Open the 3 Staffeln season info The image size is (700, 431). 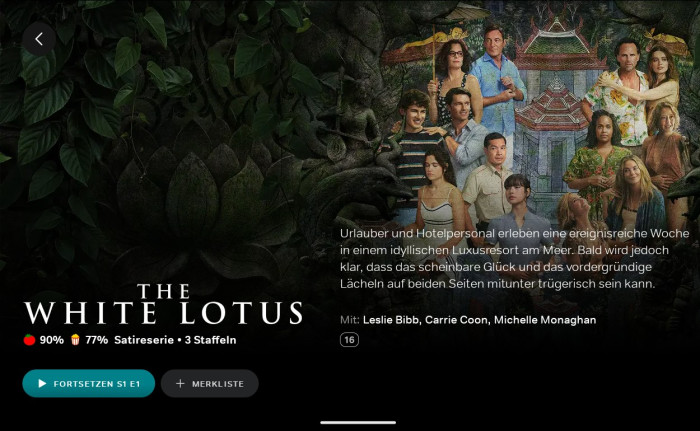(x=210, y=340)
